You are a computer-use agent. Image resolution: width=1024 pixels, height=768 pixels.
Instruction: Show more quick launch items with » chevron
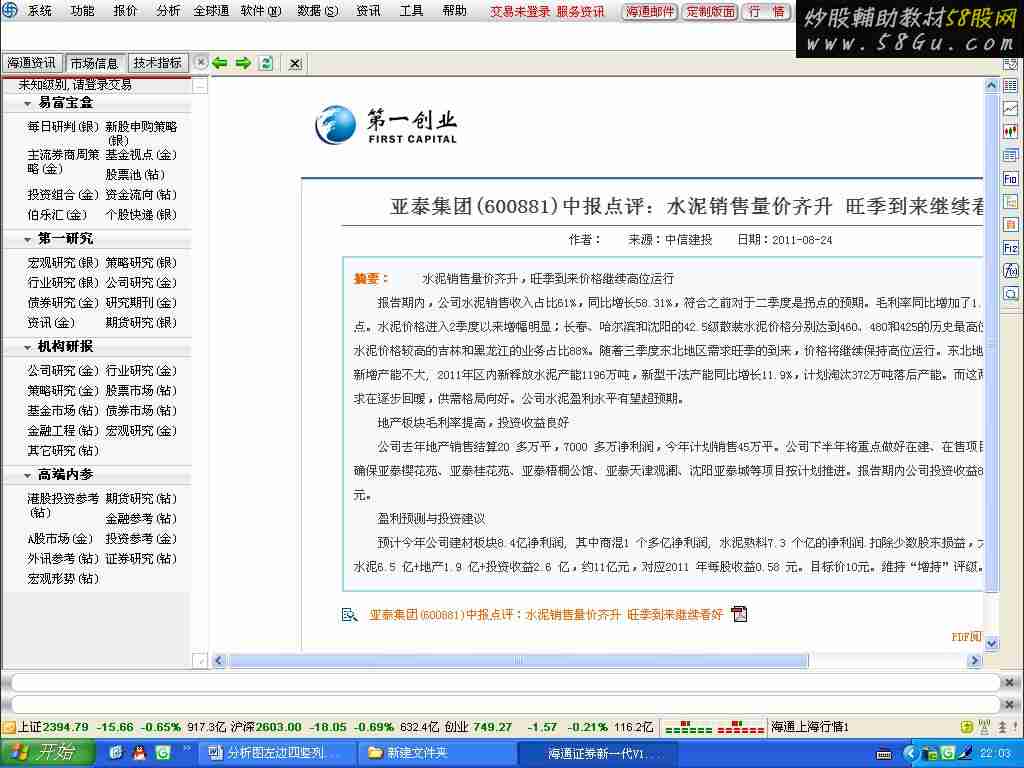186,748
